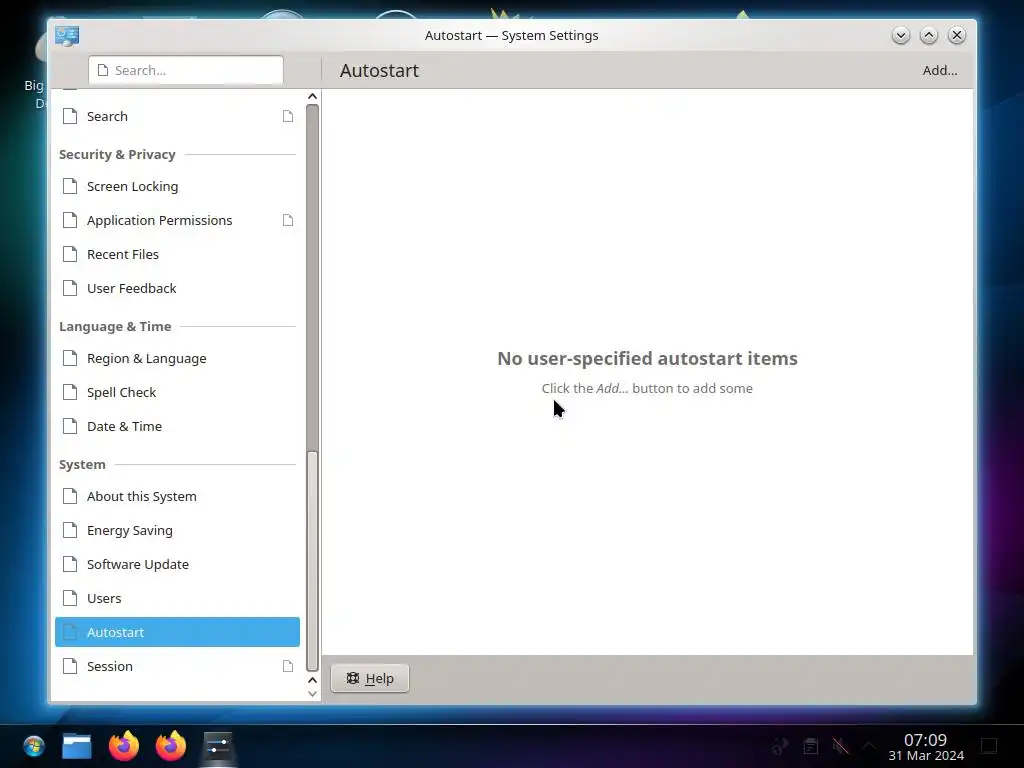Viewport: 1024px width, 768px height.
Task: Maximize the System Settings window
Action: 929,35
